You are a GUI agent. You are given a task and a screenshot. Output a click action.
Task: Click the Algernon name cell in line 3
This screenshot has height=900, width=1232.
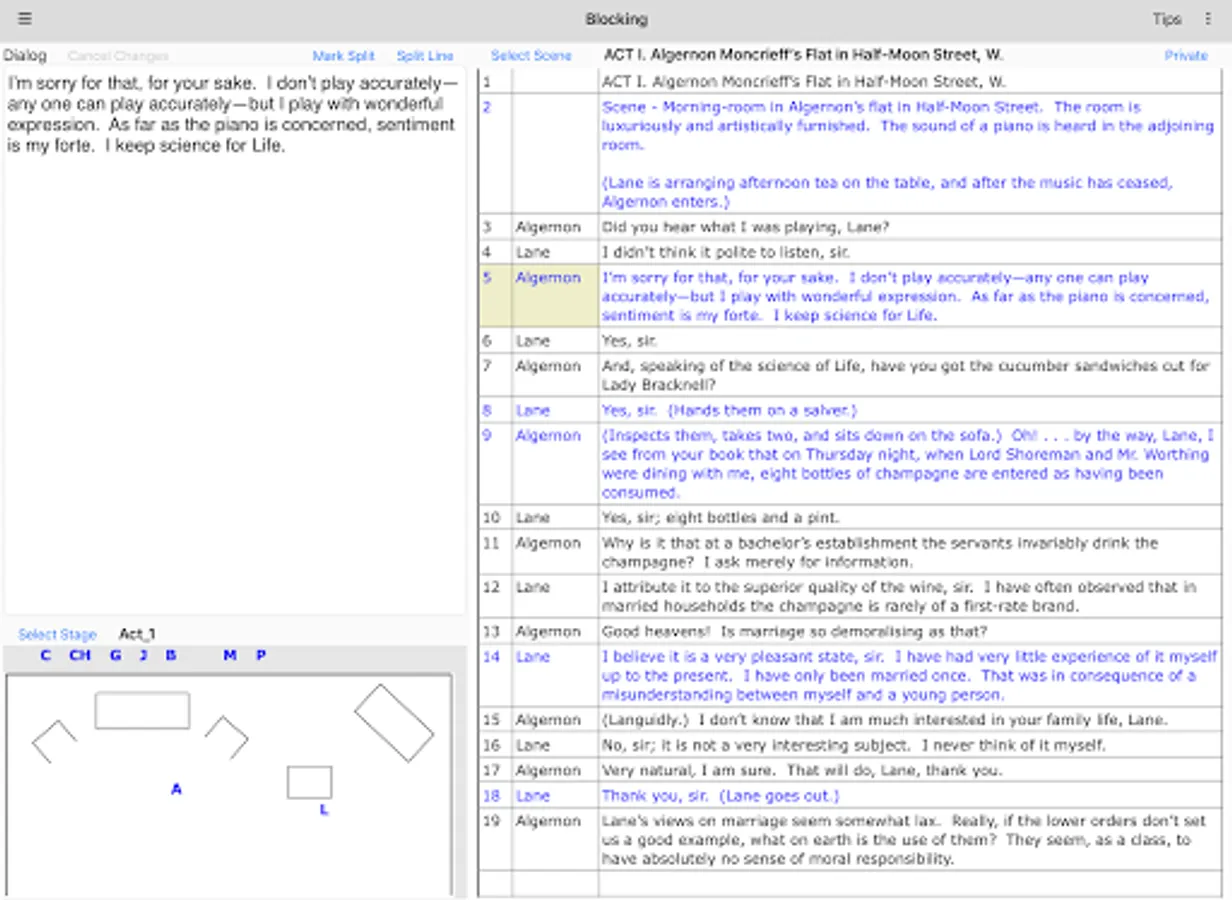point(555,227)
